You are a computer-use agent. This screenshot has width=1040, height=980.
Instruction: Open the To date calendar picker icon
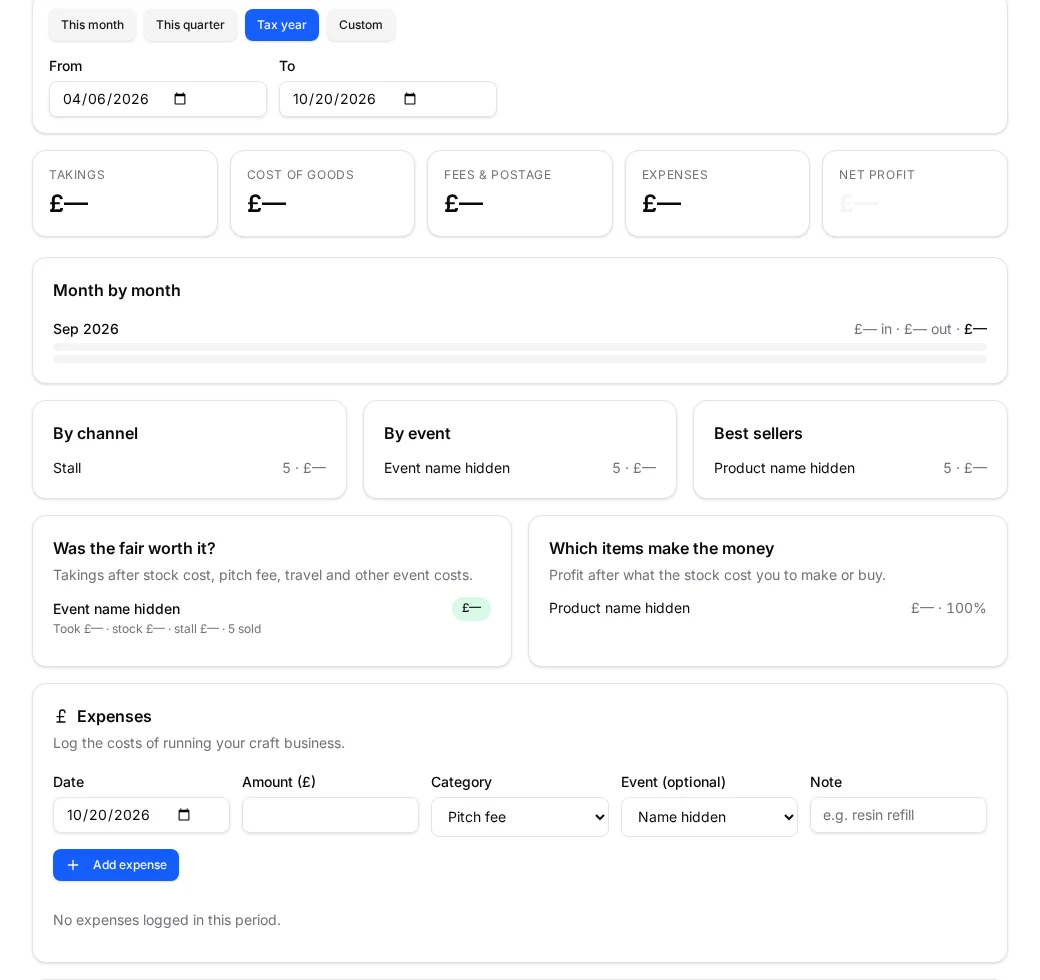410,99
